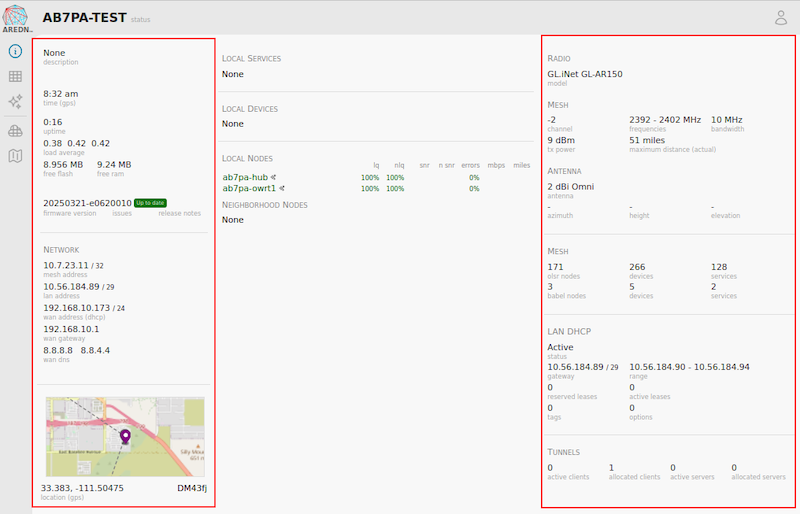Click the 171 olsr nodes count
The height and width of the screenshot is (514, 800).
[x=555, y=267]
